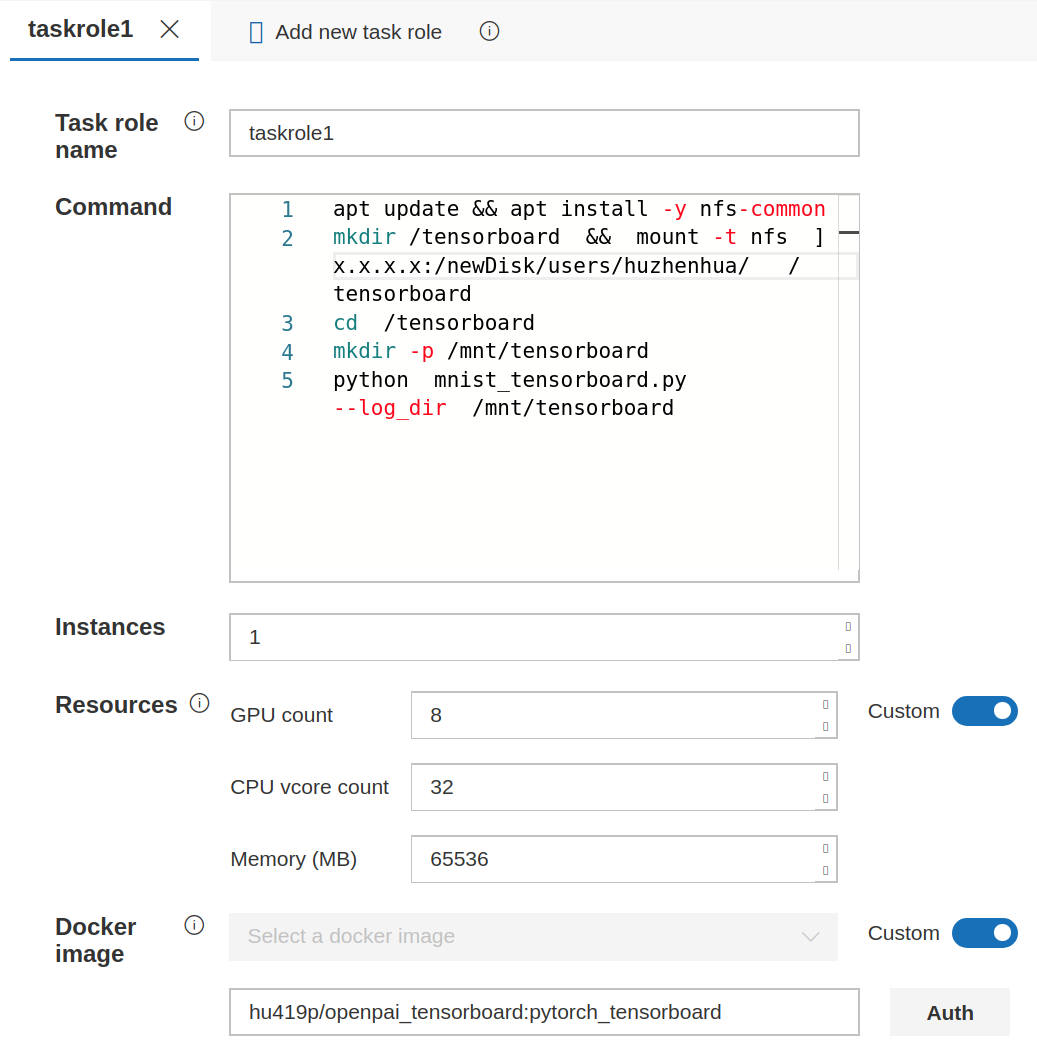Select the taskrole1 tab
The height and width of the screenshot is (1055, 1037).
coord(80,29)
